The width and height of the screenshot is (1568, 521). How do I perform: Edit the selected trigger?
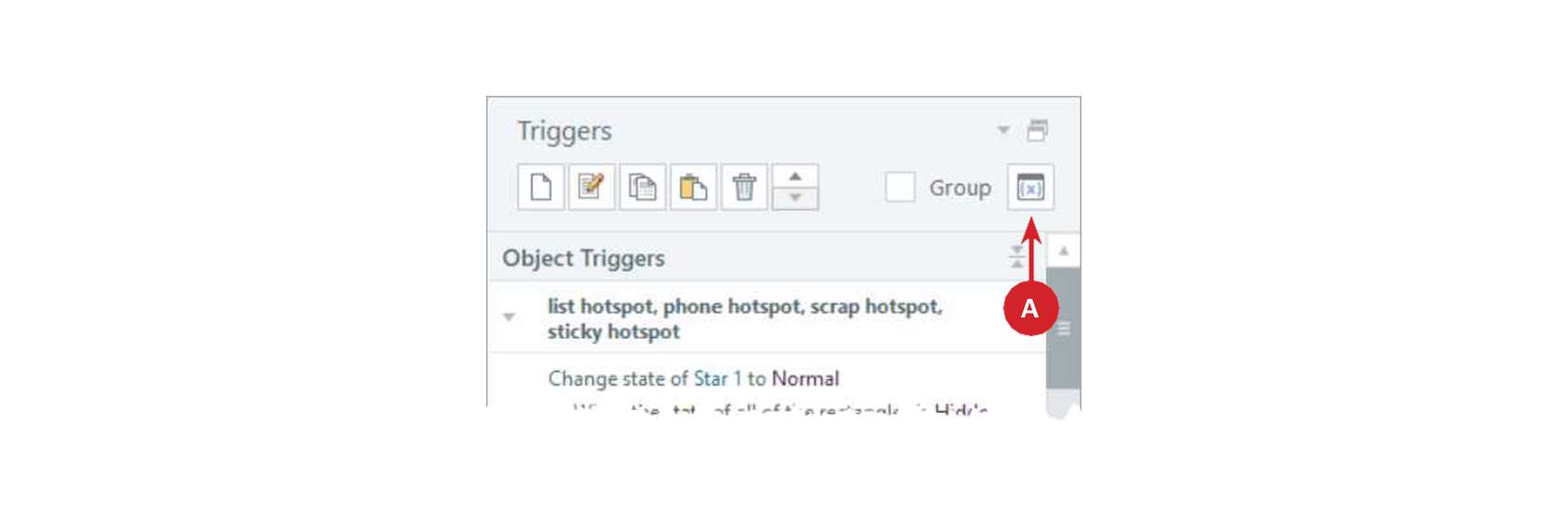[592, 187]
